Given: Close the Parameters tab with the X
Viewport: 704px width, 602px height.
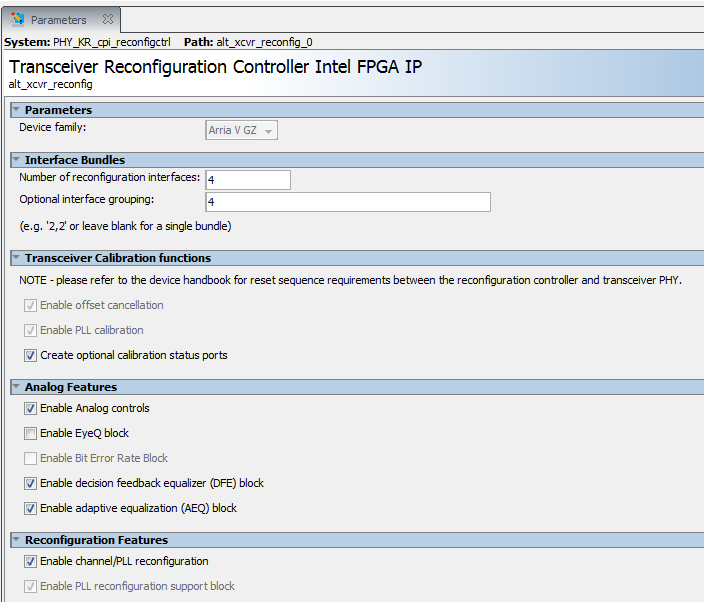Looking at the screenshot, I should [108, 19].
